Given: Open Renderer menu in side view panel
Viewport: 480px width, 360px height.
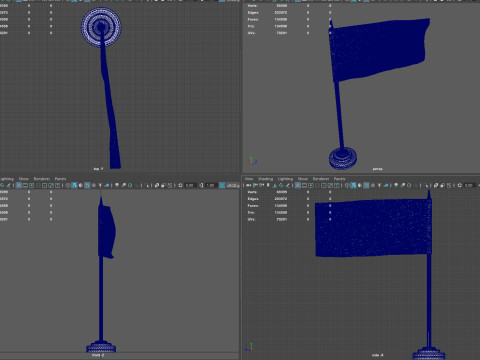Looking at the screenshot, I should click(321, 179).
